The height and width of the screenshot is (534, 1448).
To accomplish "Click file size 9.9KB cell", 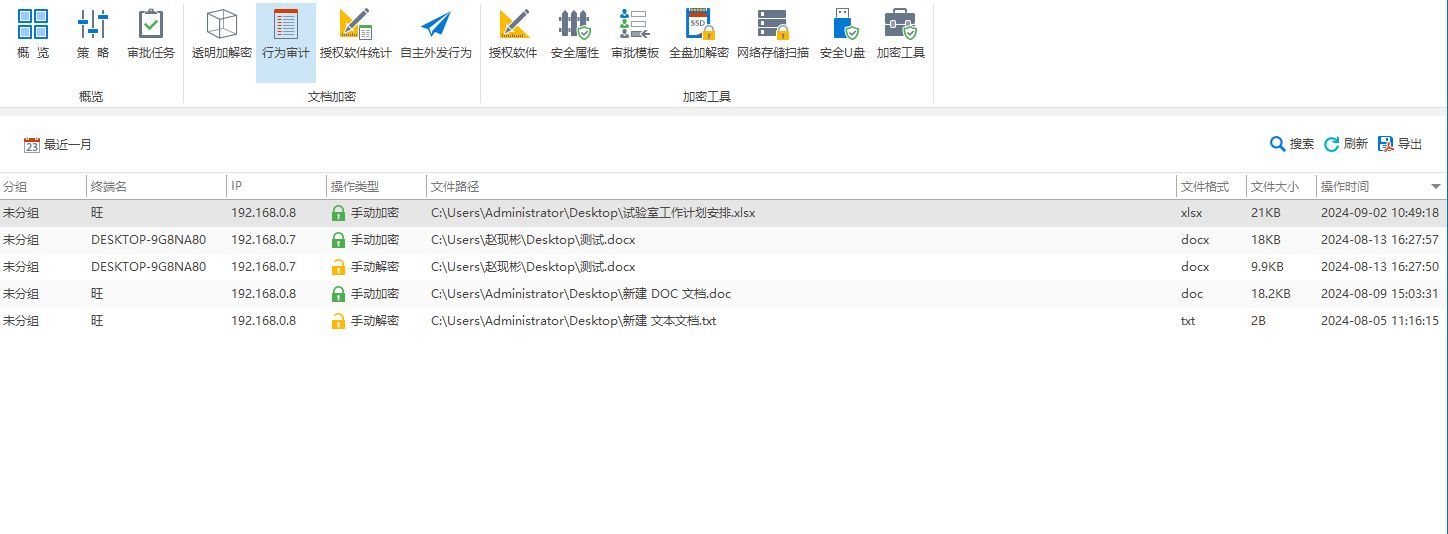I will (x=1269, y=267).
